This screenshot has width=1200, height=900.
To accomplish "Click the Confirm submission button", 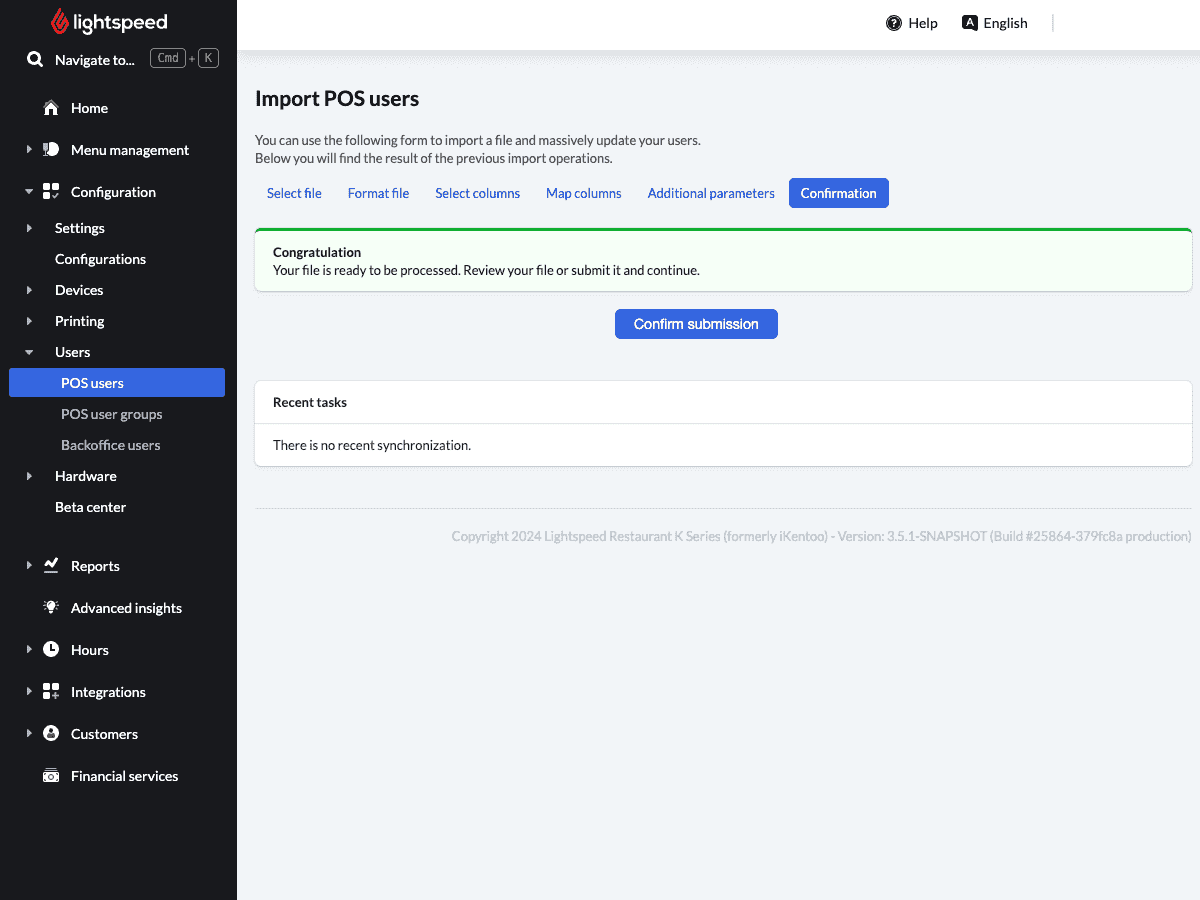I will pos(696,324).
